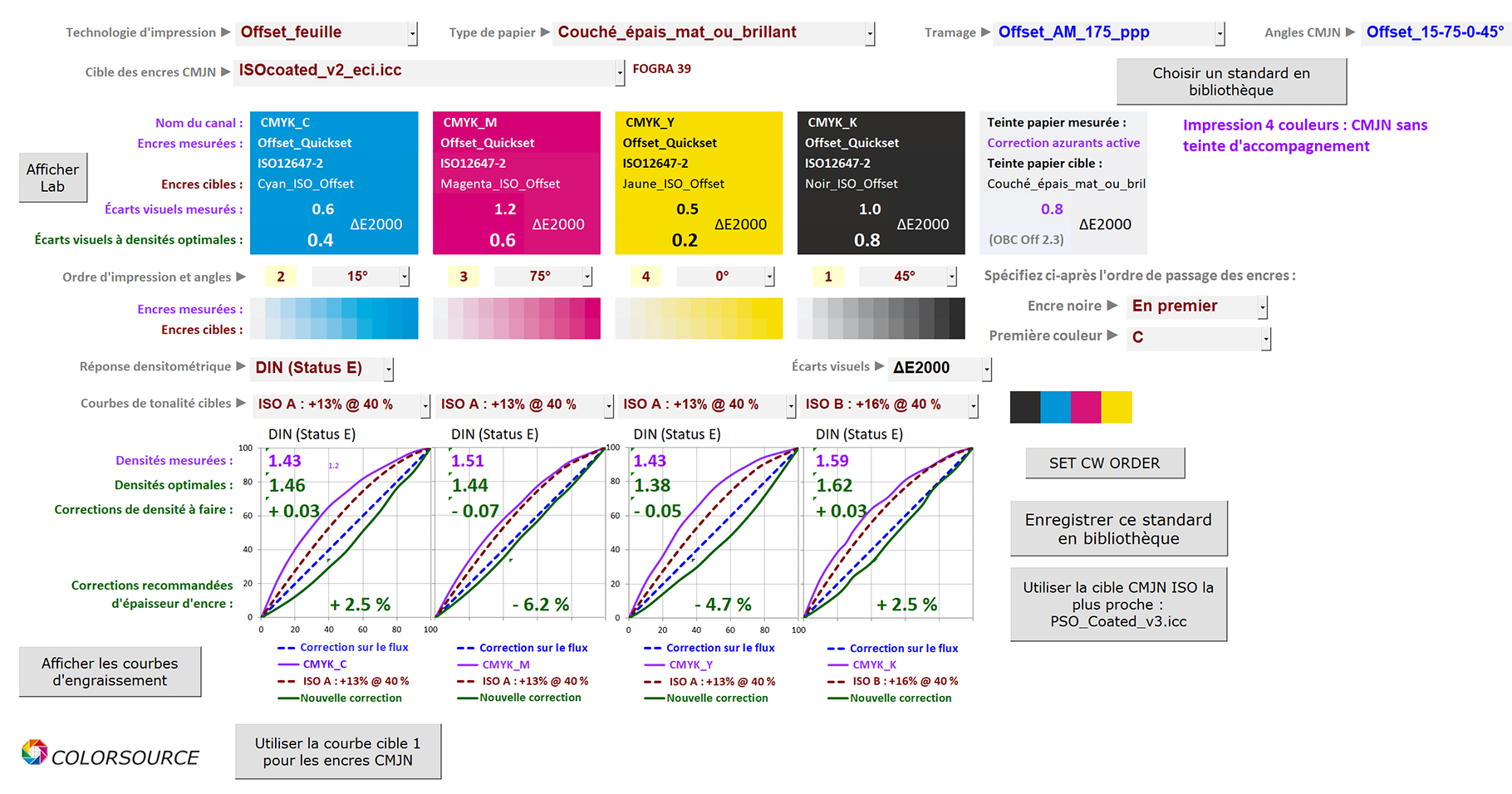Click 'Utiliser la courbe cible 1' button

point(338,752)
